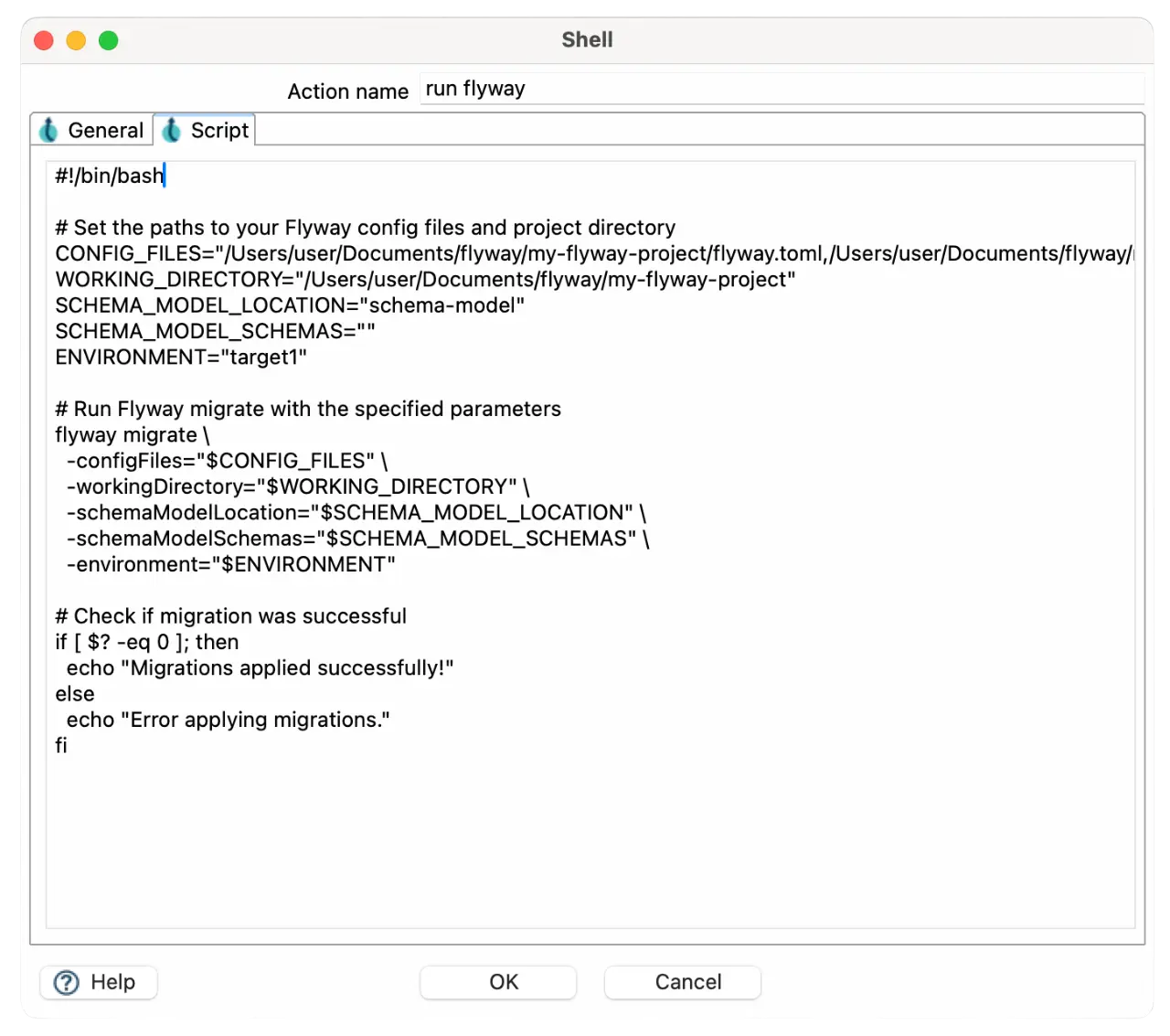
Task: Switch to the General tab
Action: click(x=104, y=131)
